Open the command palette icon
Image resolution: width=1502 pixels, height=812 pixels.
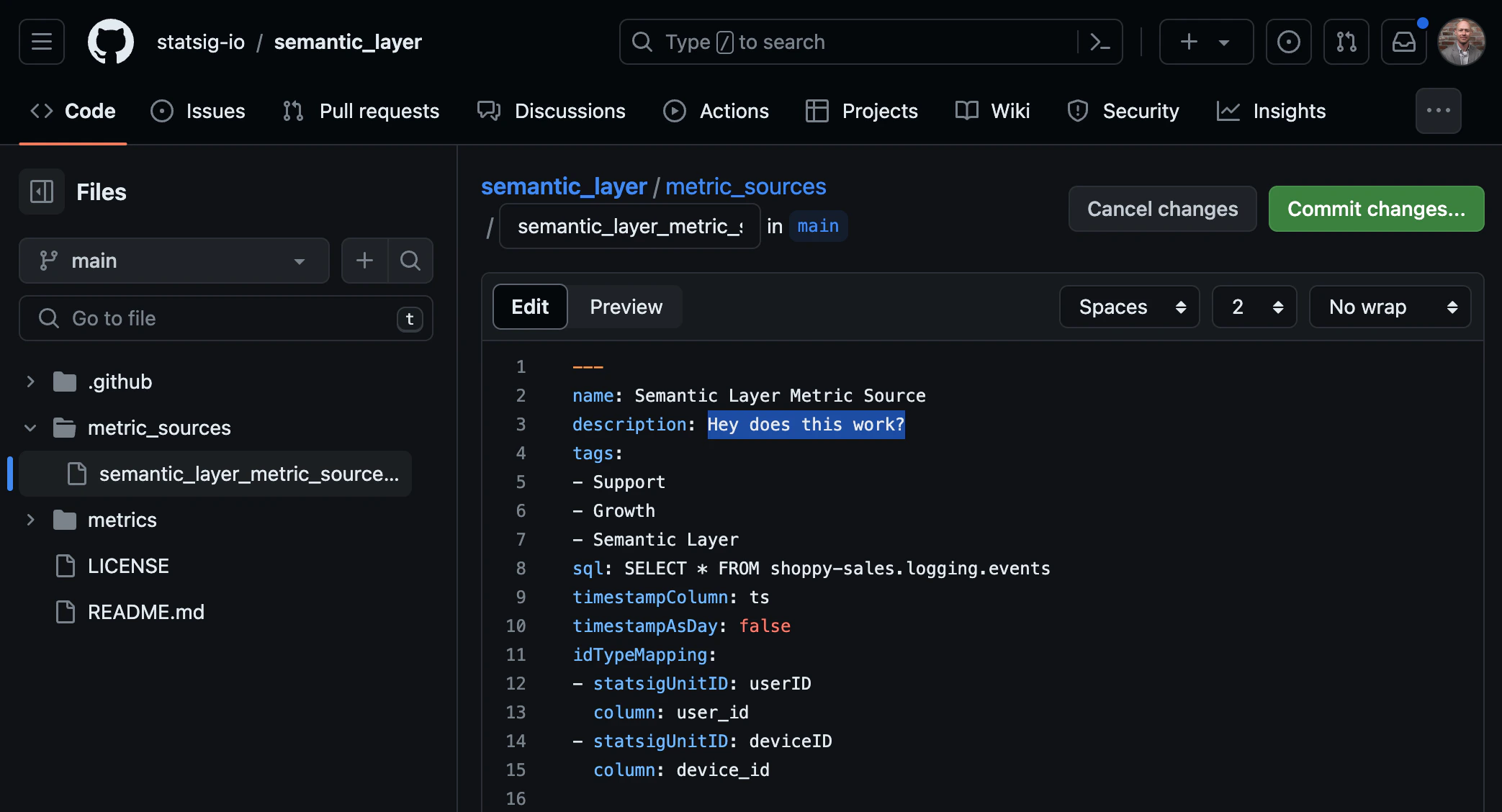pos(1099,42)
